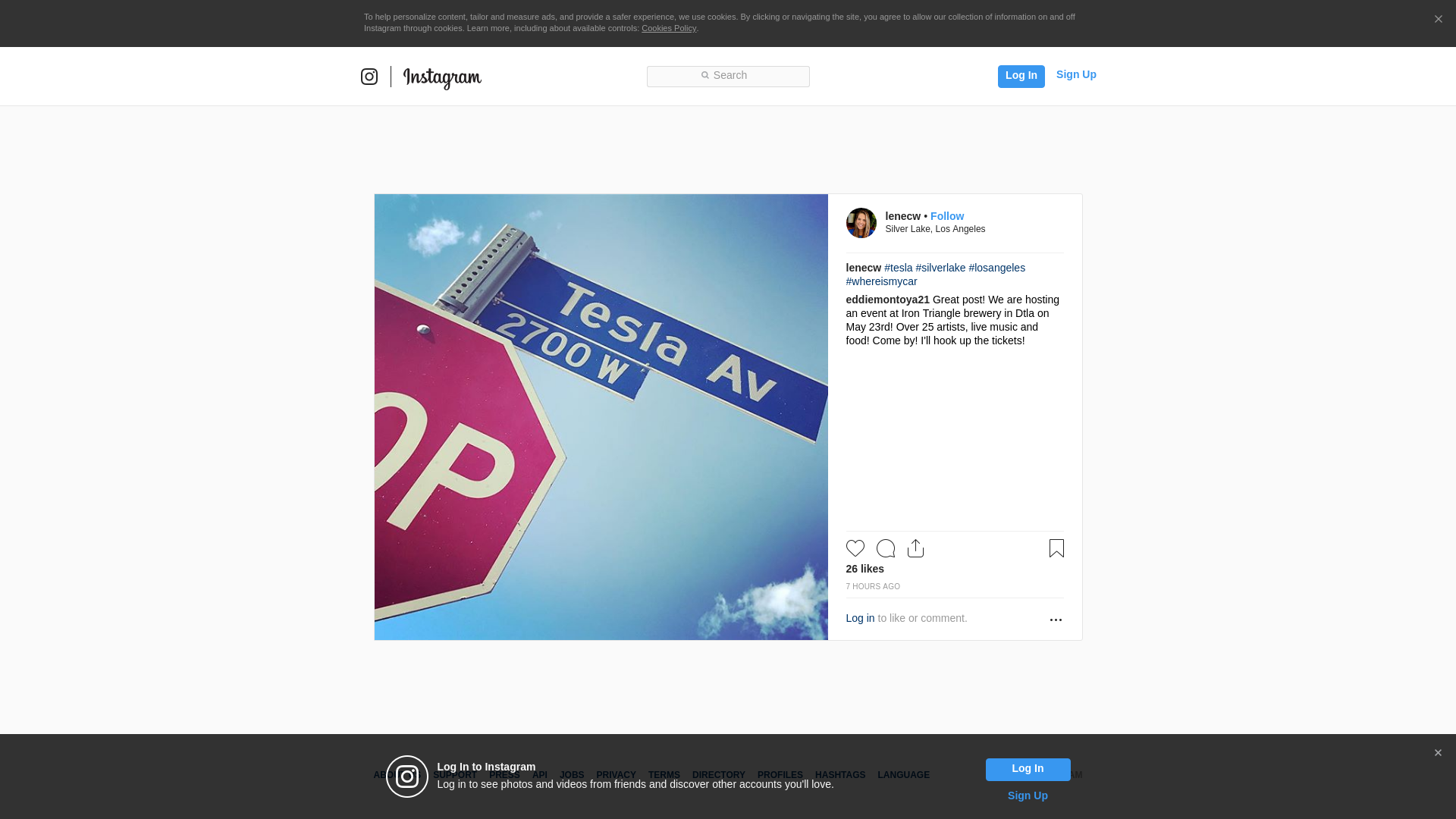Click the 7 HOURS AGO timestamp
This screenshot has width=1456, height=819.
point(873,587)
